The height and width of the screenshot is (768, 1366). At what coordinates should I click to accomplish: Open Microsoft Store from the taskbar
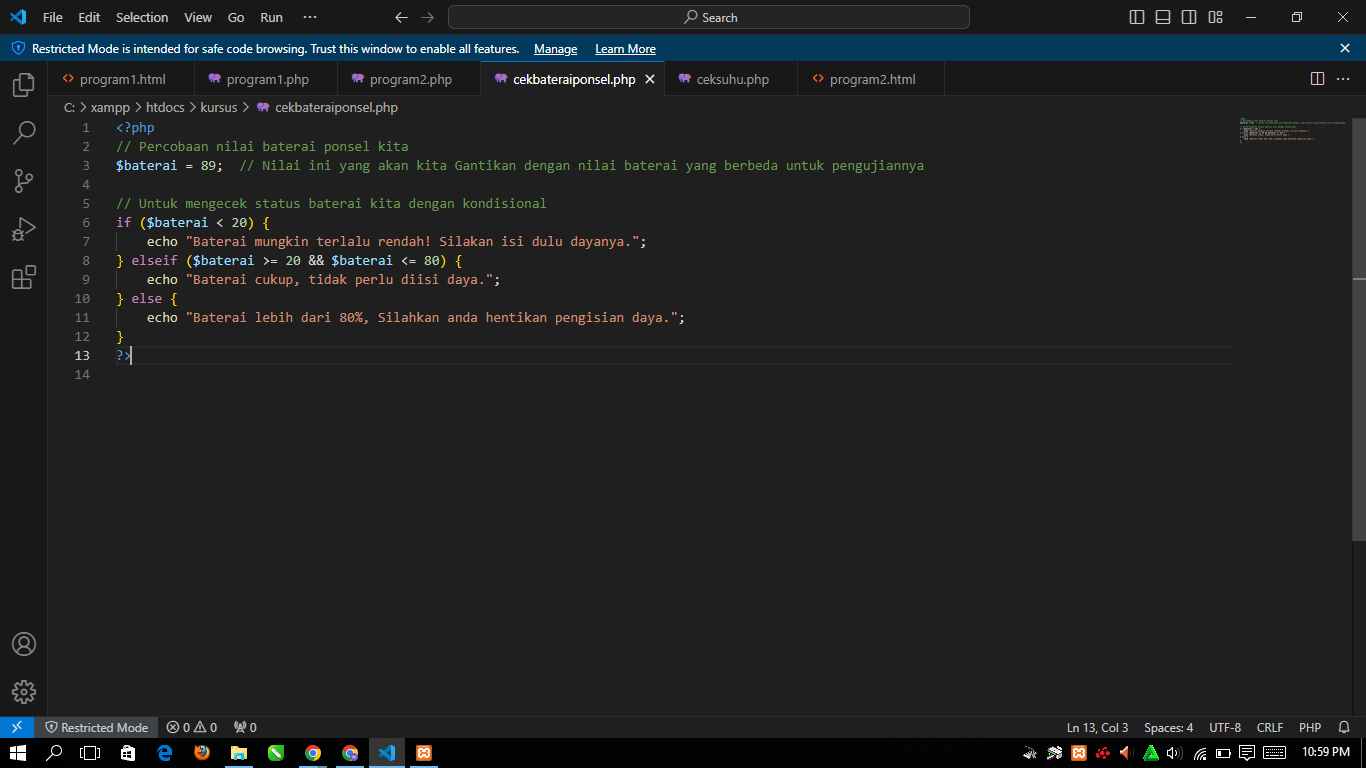[x=128, y=753]
